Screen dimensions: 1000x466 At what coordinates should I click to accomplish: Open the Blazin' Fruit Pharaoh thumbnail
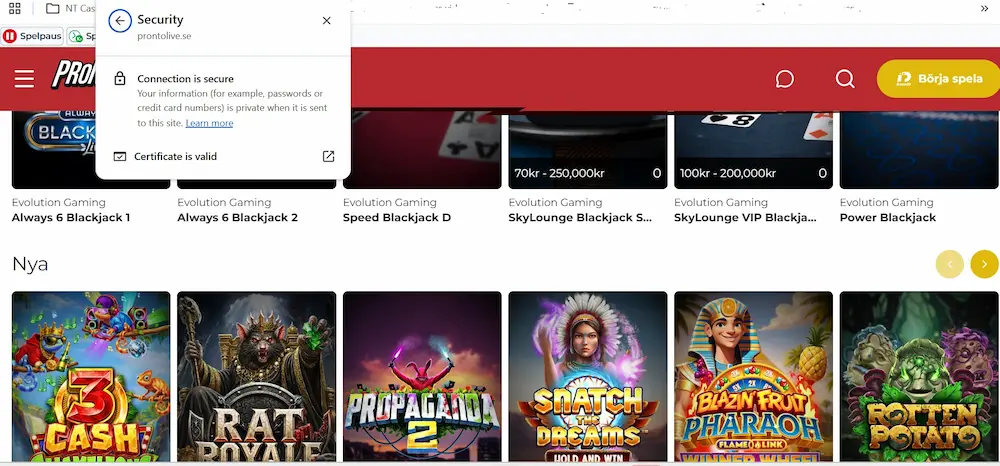(x=753, y=376)
